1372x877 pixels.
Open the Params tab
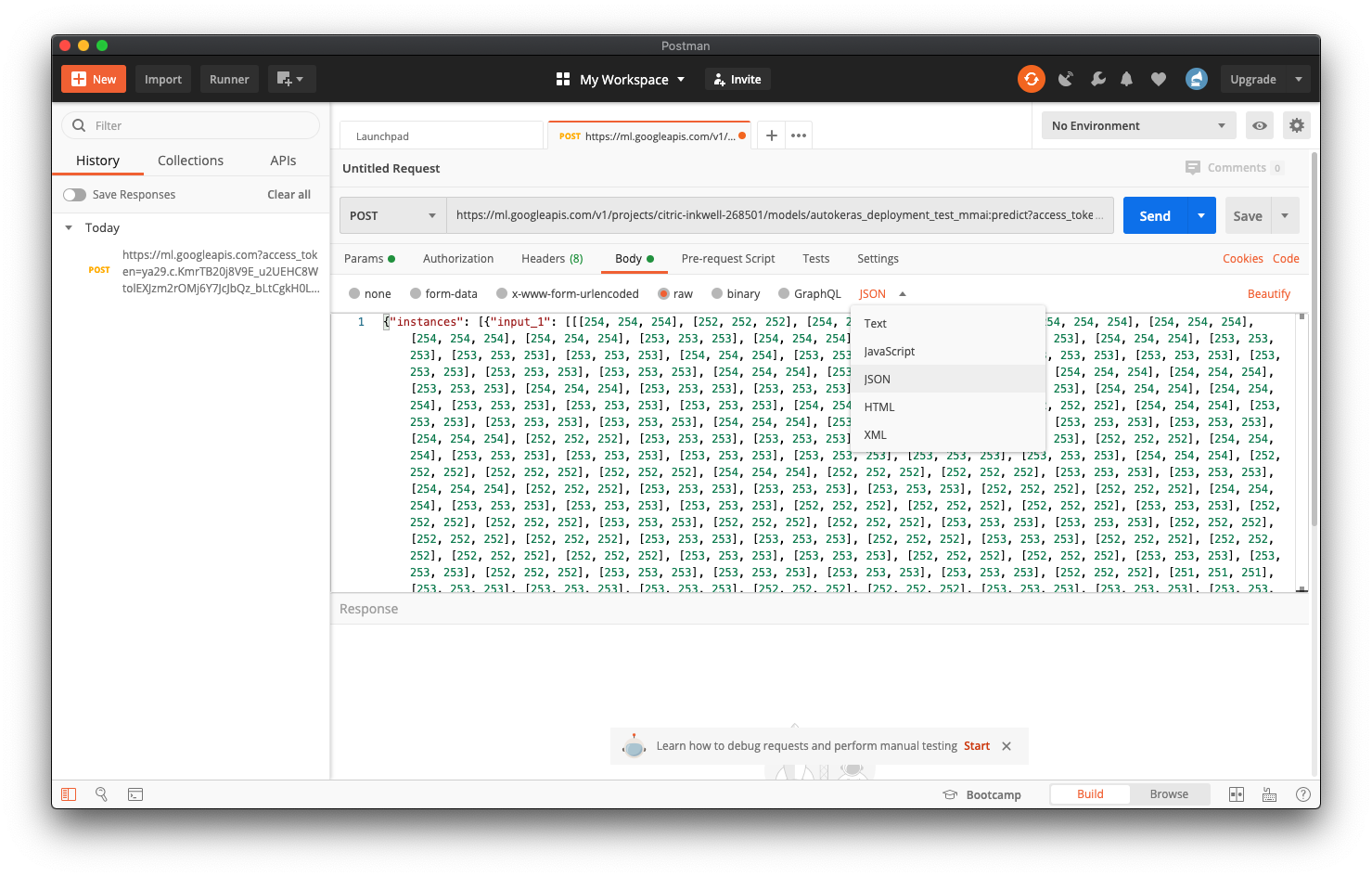pos(369,259)
